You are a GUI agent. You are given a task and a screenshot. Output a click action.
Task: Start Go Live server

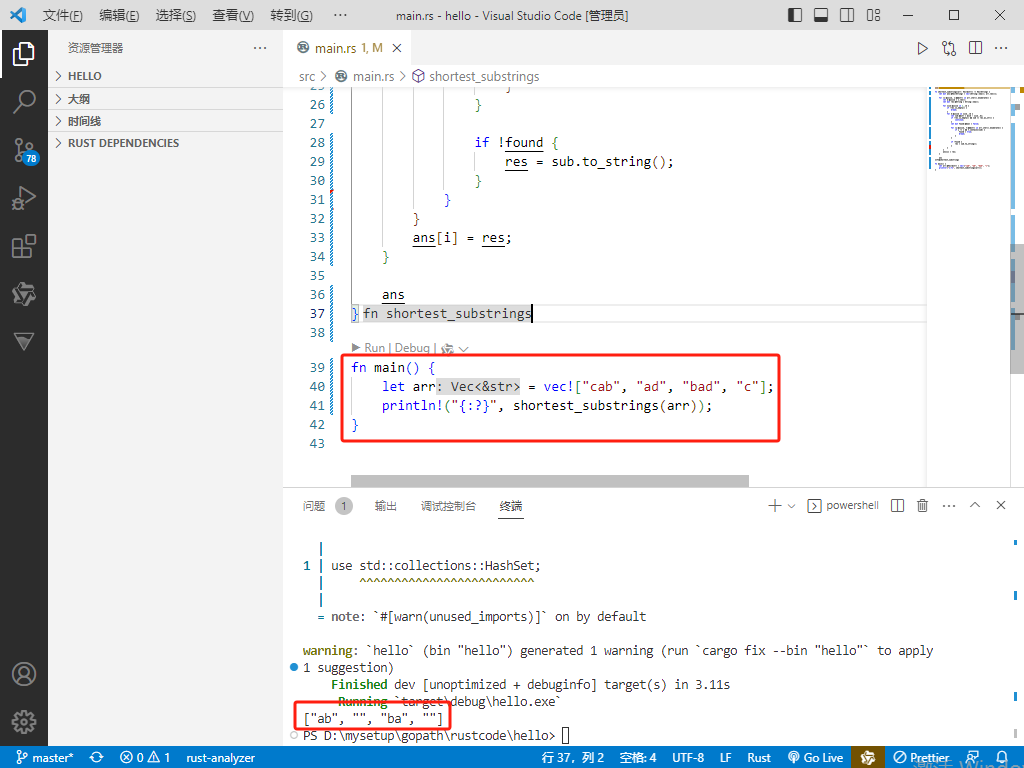(x=815, y=758)
